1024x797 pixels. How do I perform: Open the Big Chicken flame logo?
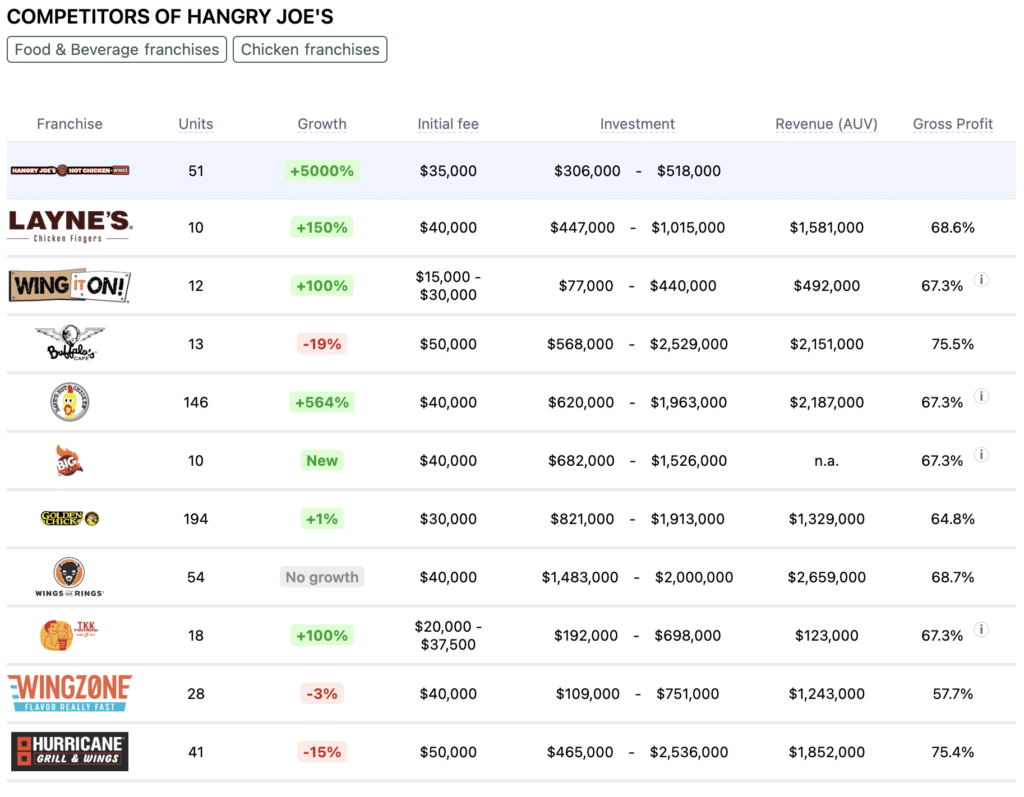pos(69,461)
